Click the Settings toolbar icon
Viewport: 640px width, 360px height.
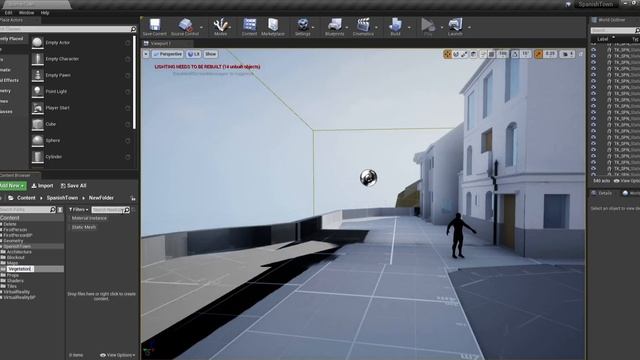(303, 25)
